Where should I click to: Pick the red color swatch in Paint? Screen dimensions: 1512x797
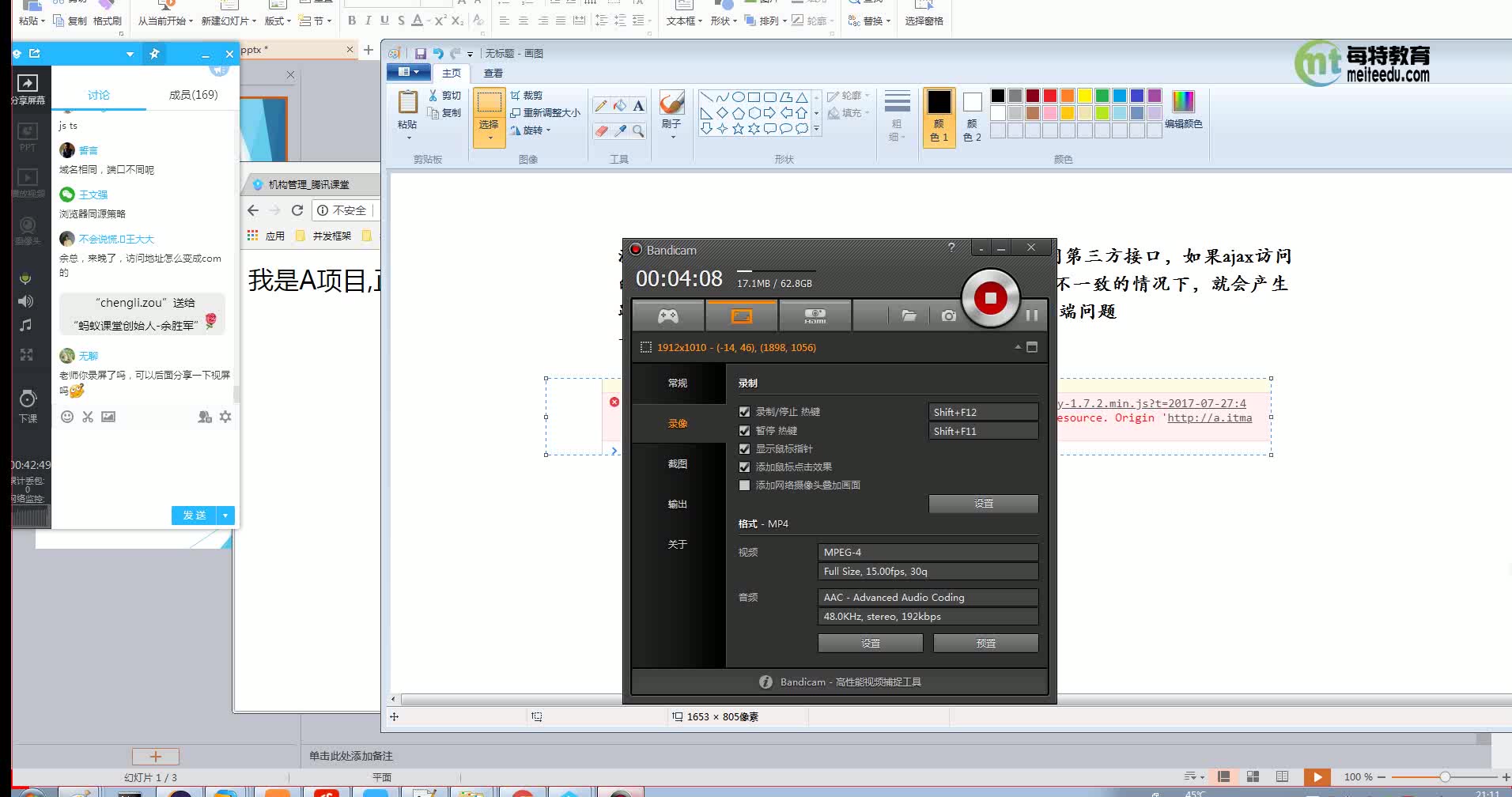(x=1049, y=96)
